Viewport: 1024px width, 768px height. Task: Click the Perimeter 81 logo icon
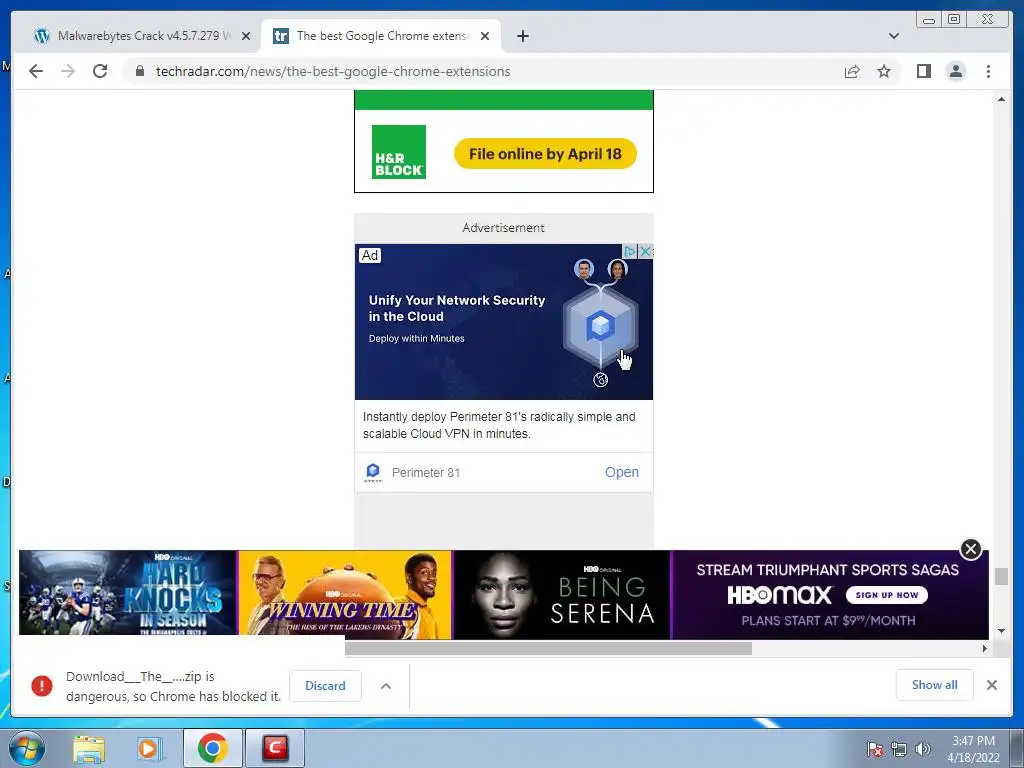point(373,472)
